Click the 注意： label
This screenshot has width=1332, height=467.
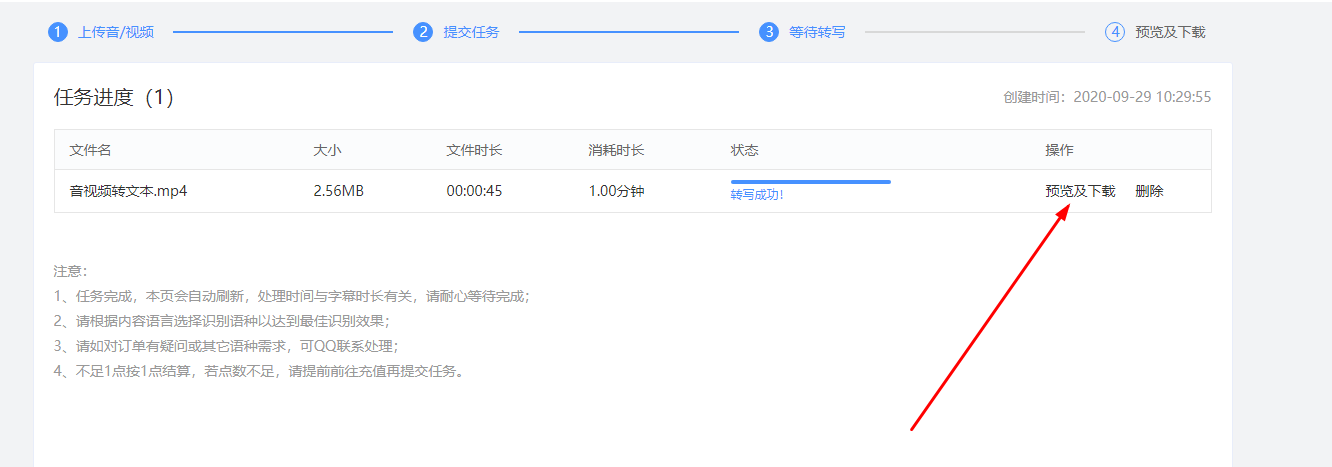pos(71,271)
